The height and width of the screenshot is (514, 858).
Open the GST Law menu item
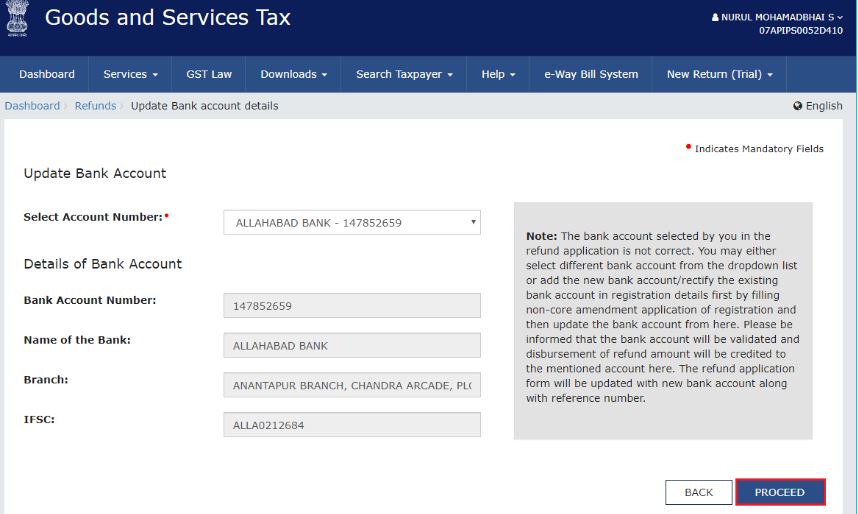click(208, 74)
